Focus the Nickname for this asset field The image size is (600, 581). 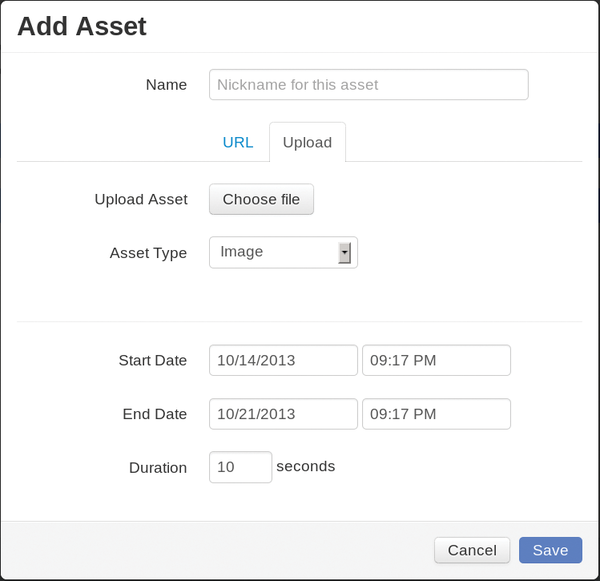coord(369,85)
